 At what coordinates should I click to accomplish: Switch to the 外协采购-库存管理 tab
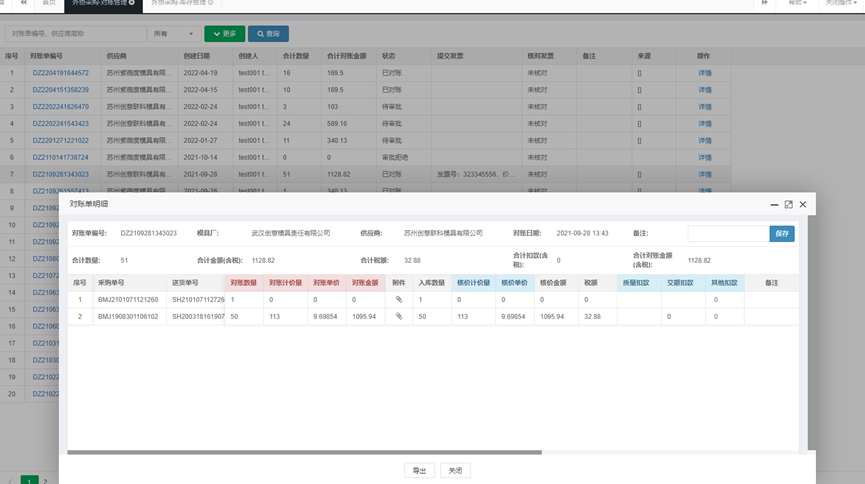point(179,4)
